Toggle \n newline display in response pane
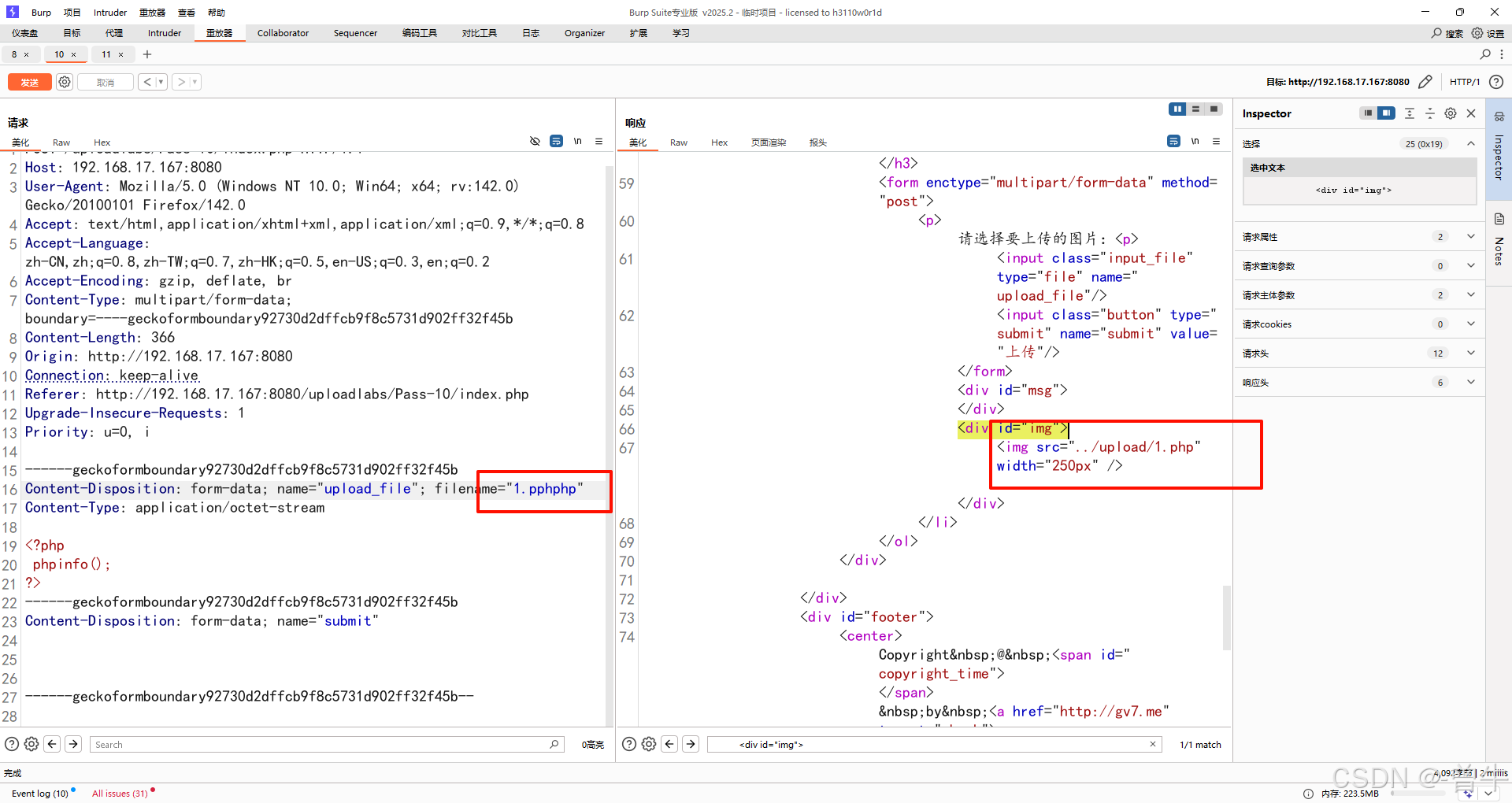The image size is (1512, 803). tap(1195, 141)
